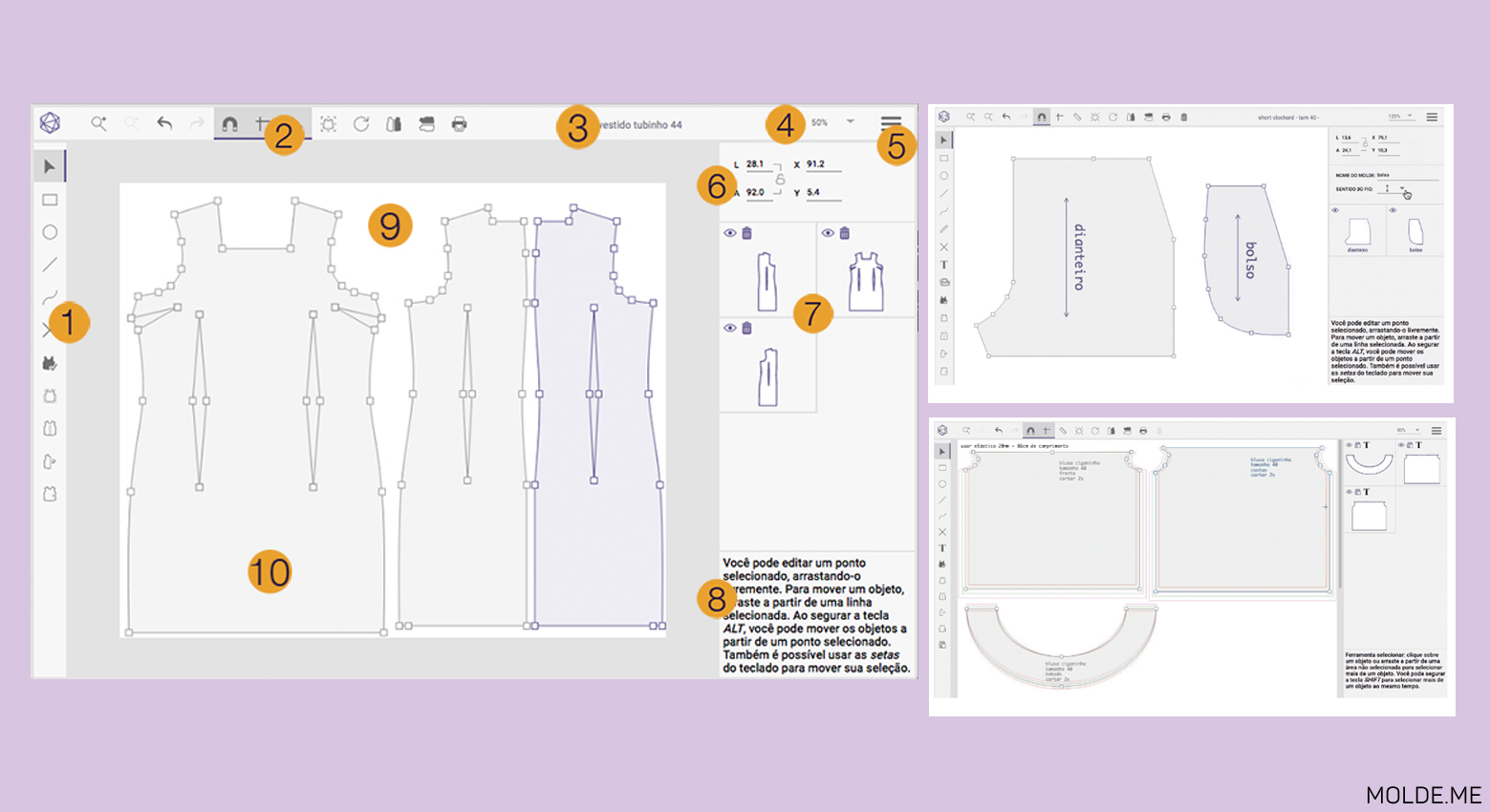Screen dimensions: 1490x812
Task: Select the arrow selection tool in main editor
Action: tap(50, 167)
